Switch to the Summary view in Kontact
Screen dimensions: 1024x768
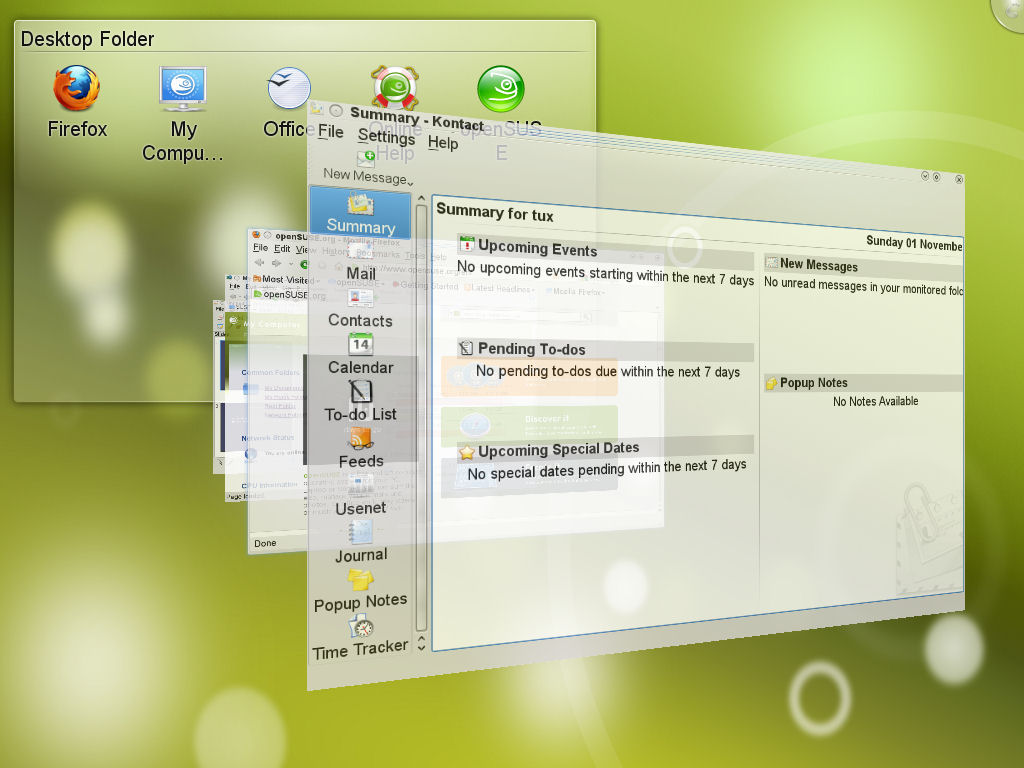359,213
